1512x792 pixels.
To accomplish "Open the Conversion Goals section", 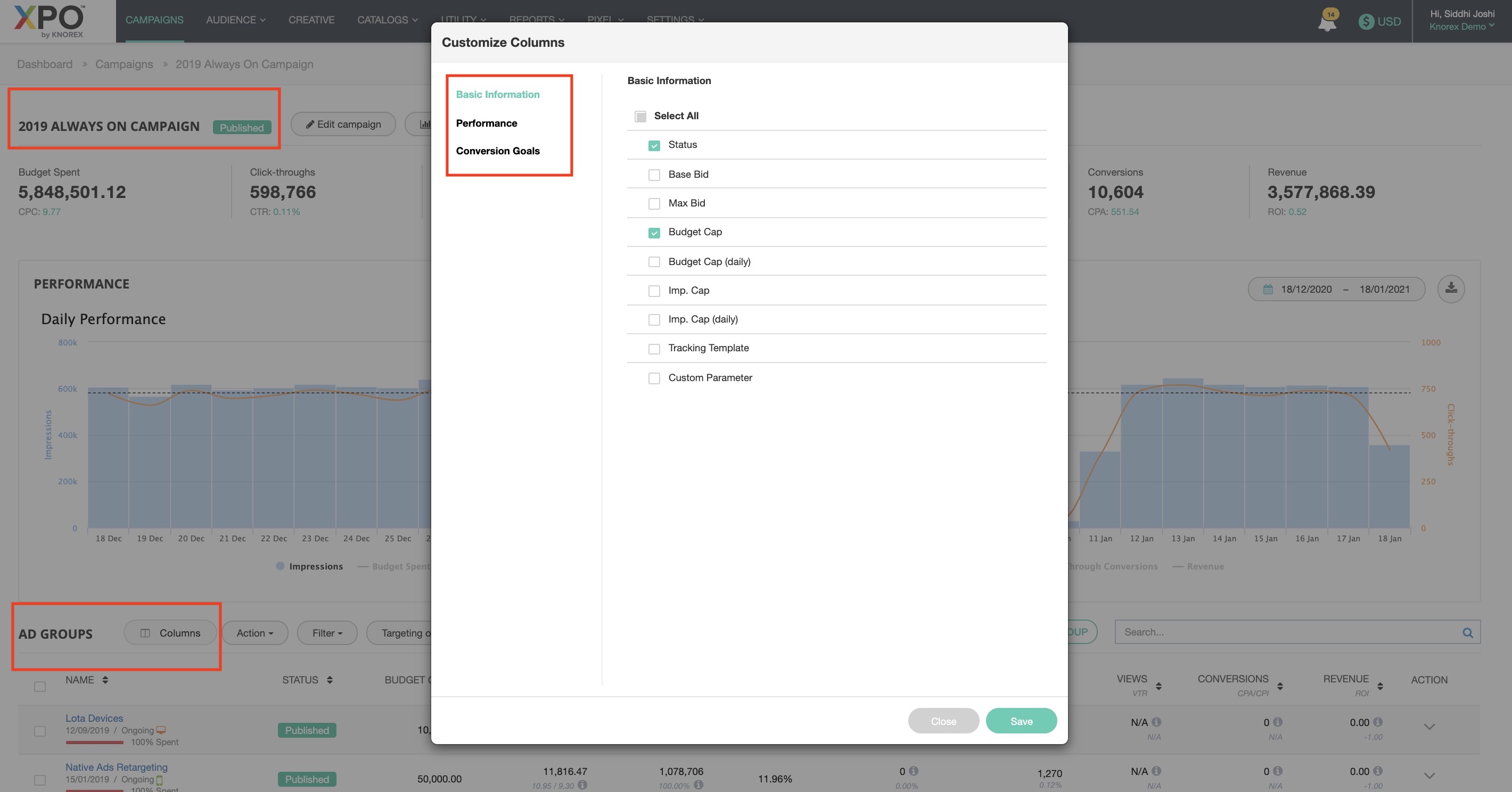I will click(x=497, y=151).
